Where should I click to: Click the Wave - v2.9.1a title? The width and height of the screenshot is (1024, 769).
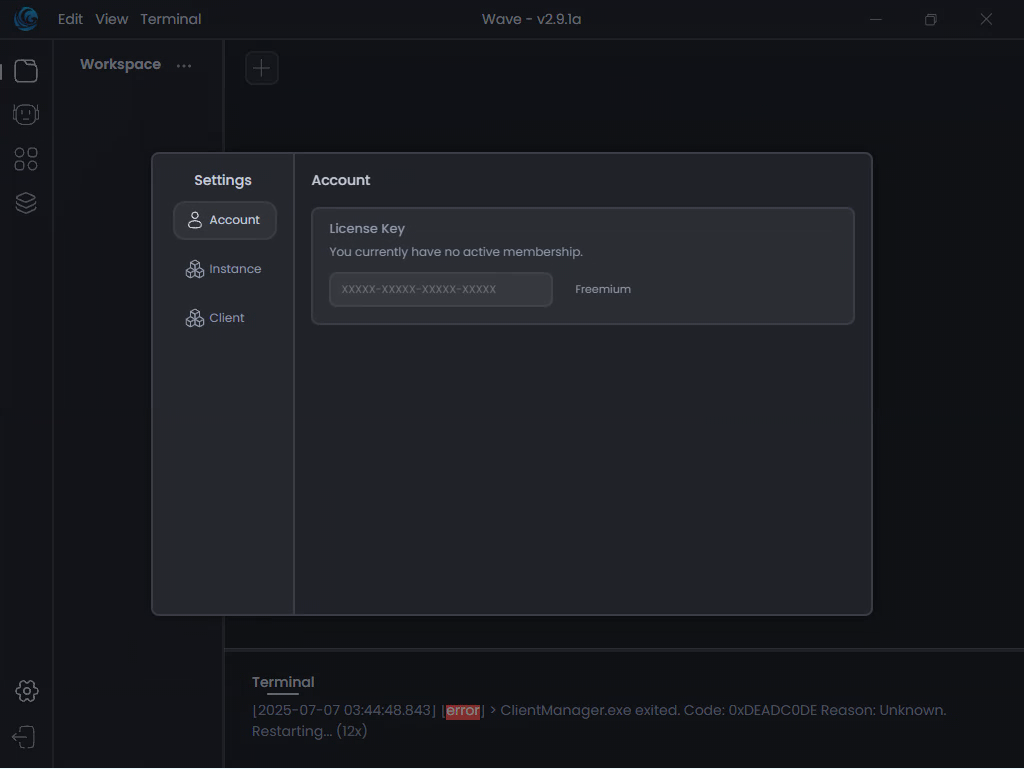coord(531,19)
